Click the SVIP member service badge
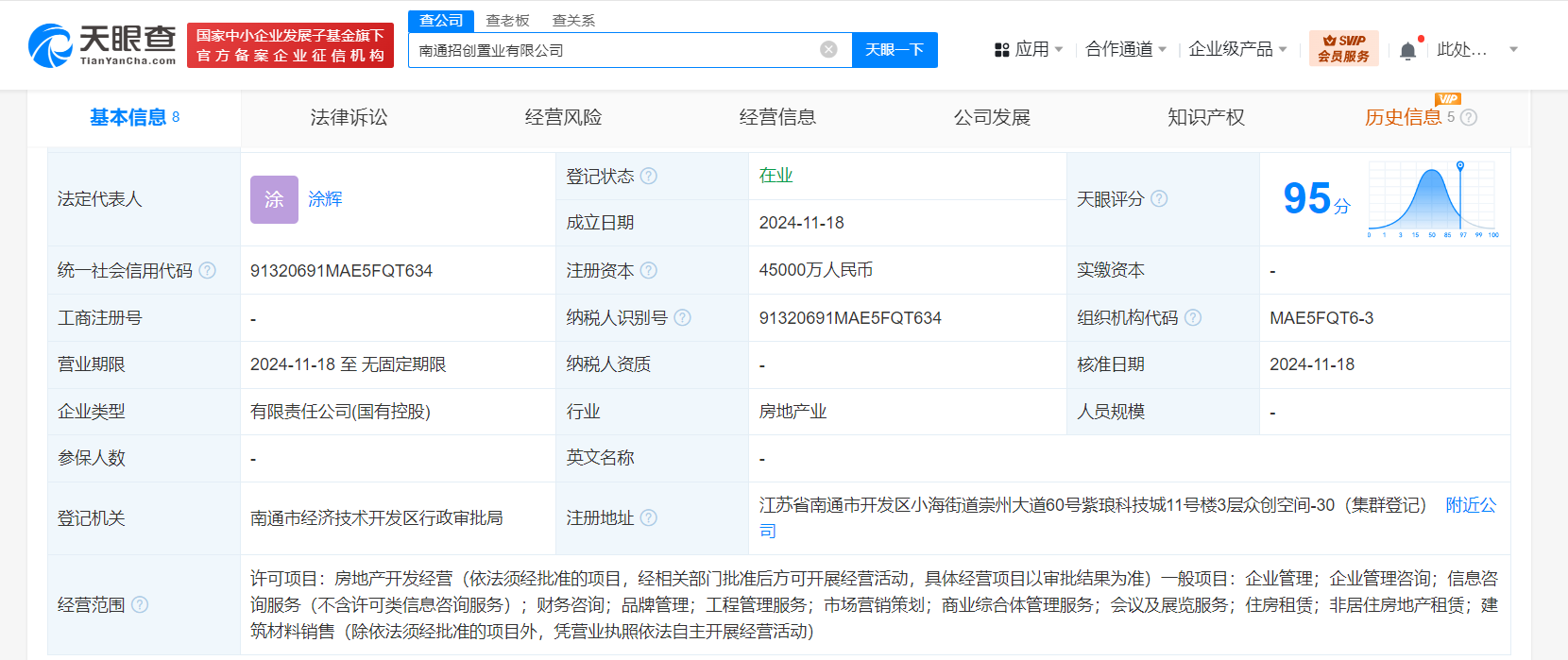The height and width of the screenshot is (660, 1568). (1343, 49)
